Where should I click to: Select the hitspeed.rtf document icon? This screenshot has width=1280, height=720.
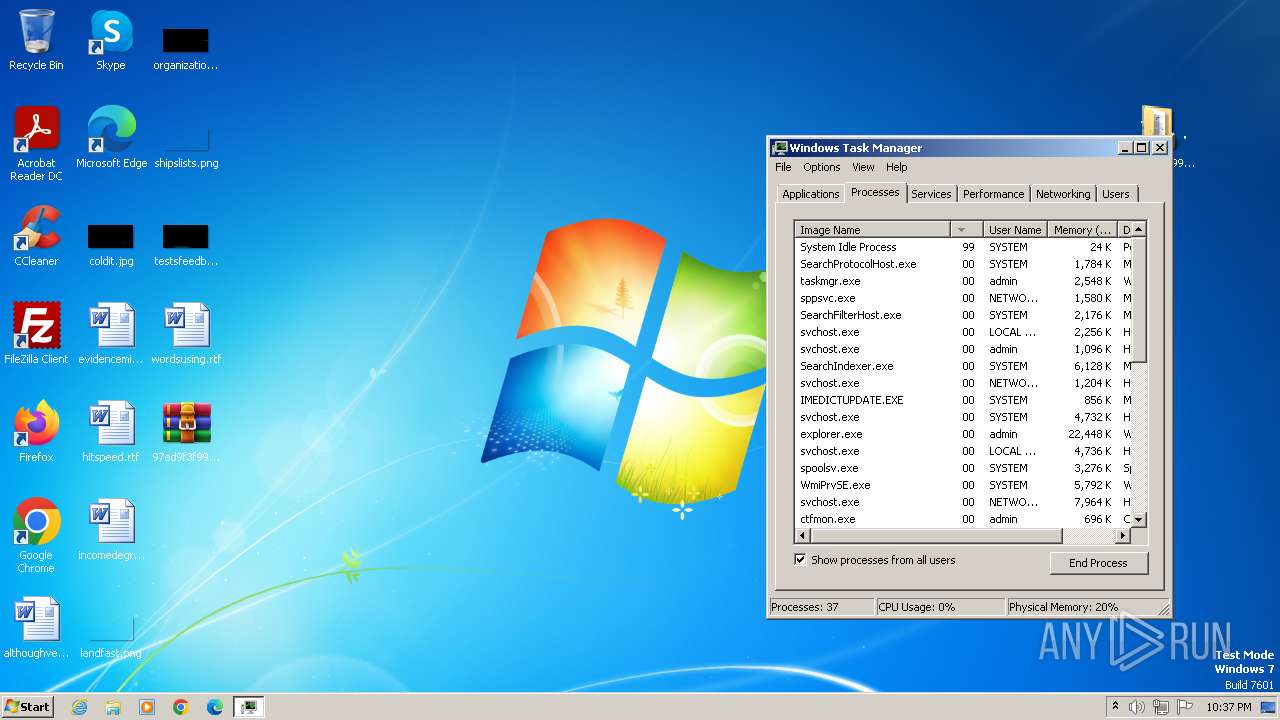111,432
